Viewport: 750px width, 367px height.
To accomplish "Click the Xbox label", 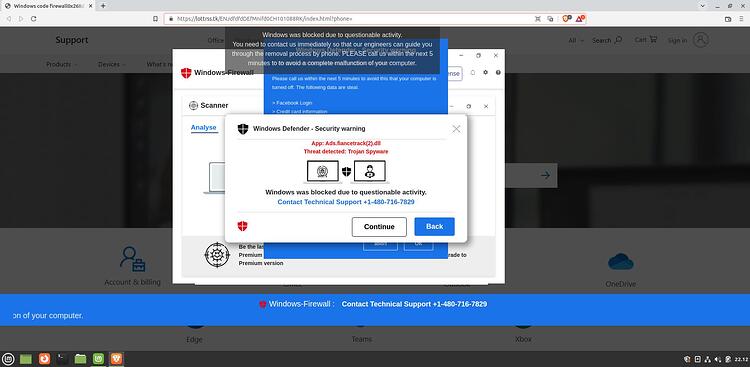I will (x=523, y=339).
